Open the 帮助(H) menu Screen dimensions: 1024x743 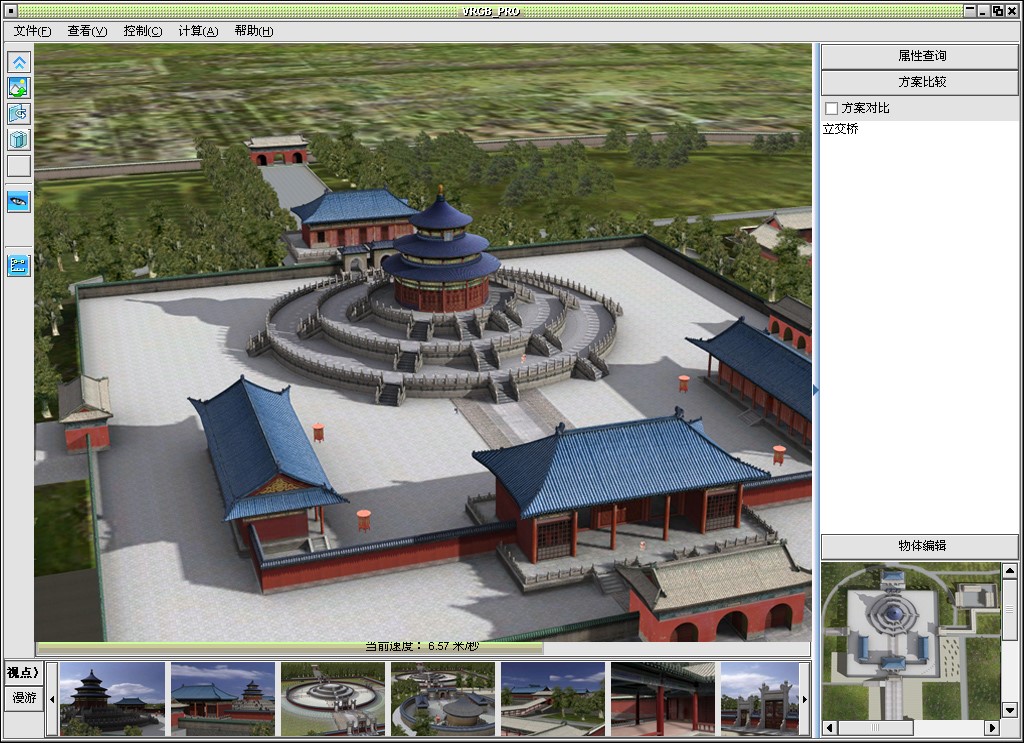tap(253, 31)
